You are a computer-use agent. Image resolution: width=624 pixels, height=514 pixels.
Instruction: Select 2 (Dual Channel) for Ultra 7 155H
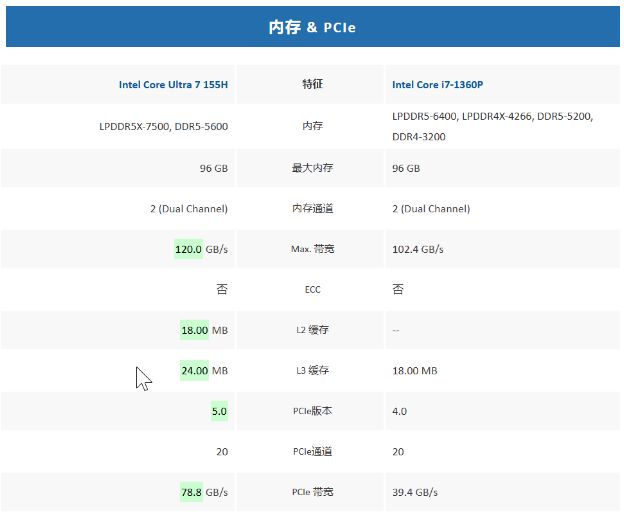[189, 208]
